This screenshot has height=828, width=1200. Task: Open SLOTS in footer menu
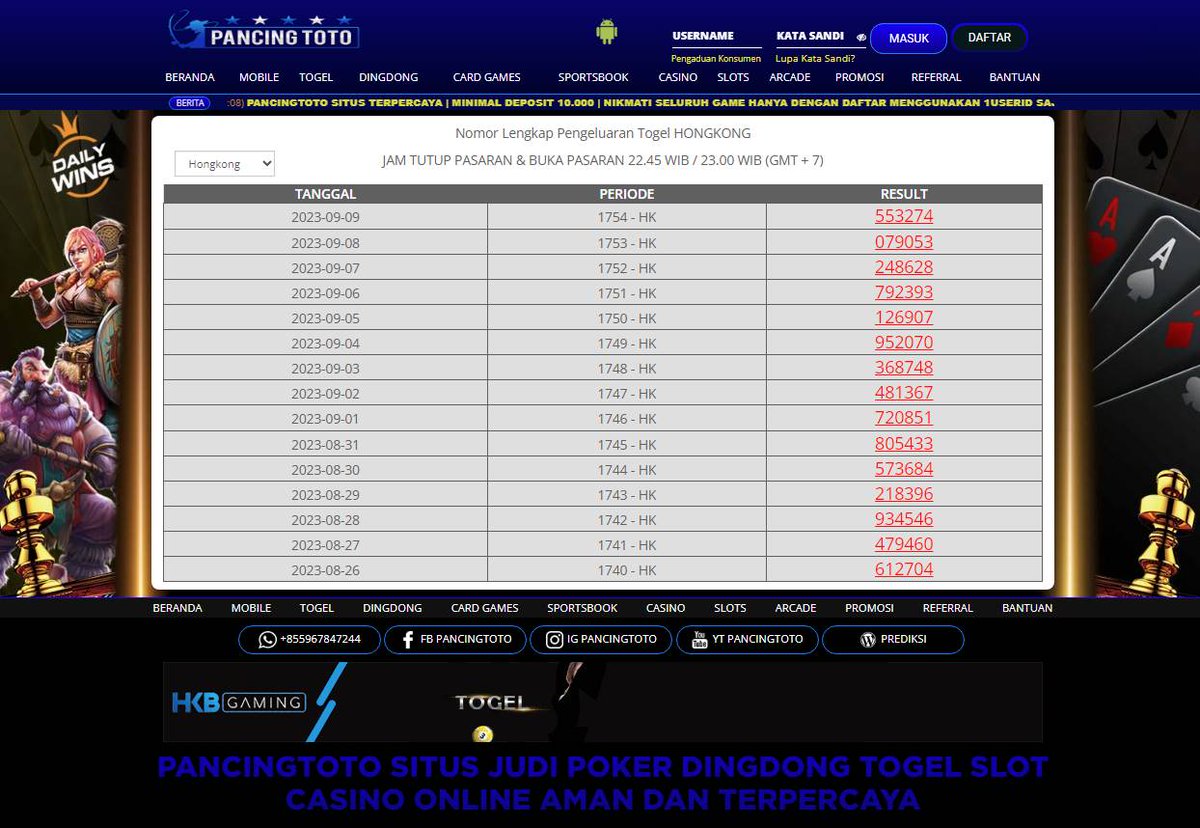click(730, 608)
